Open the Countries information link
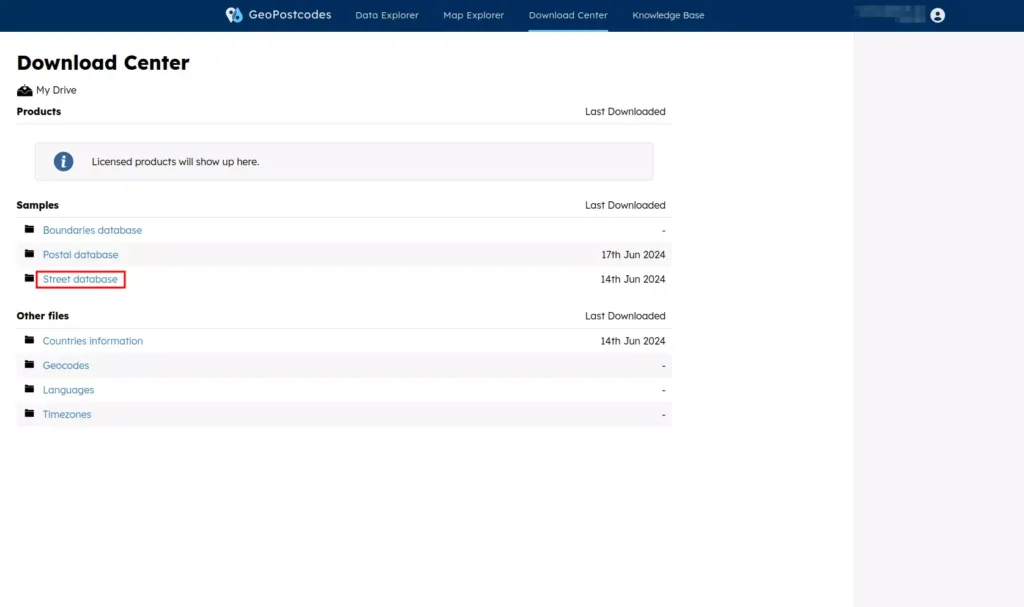 [93, 341]
